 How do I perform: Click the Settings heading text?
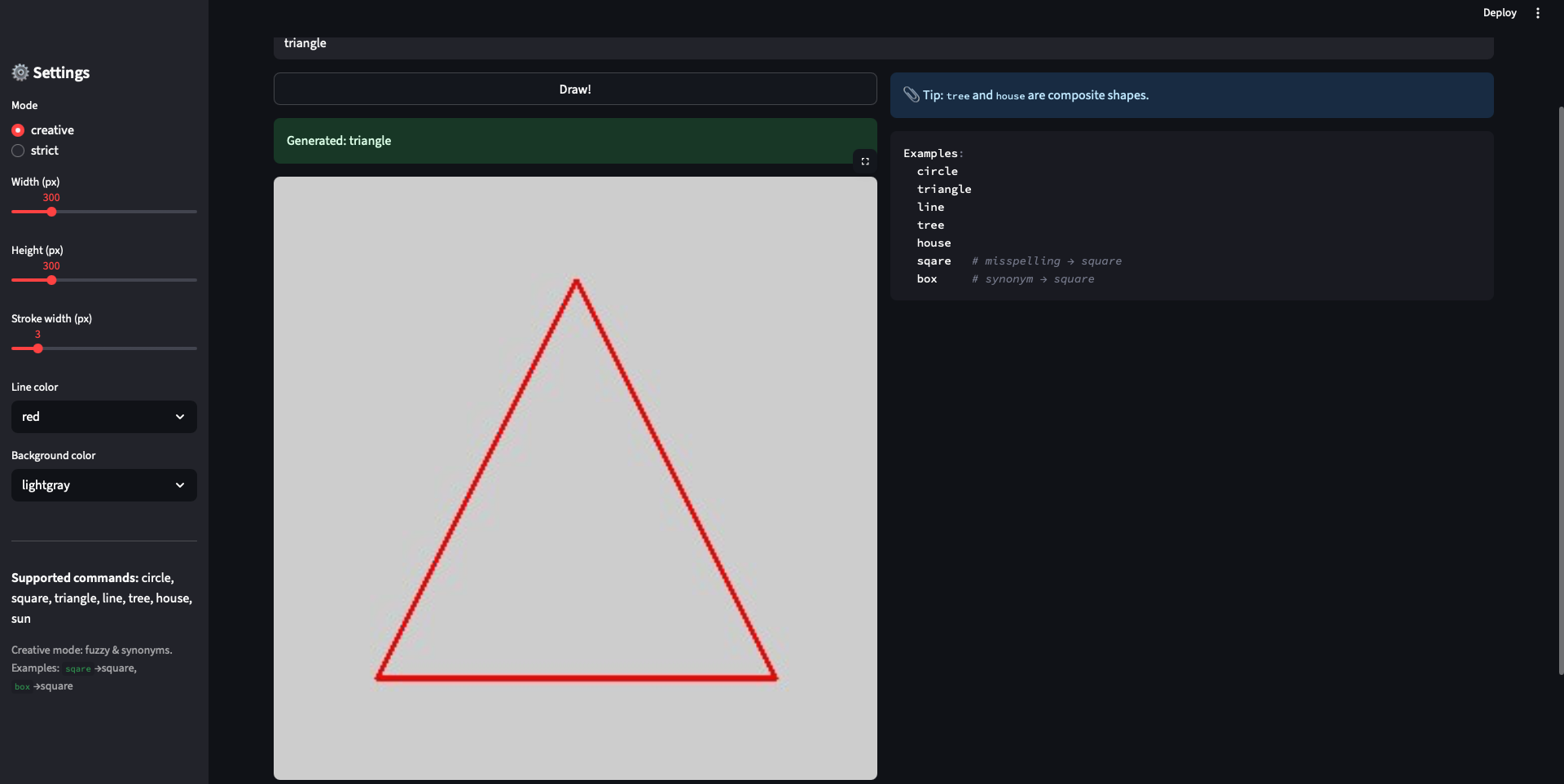(x=61, y=72)
